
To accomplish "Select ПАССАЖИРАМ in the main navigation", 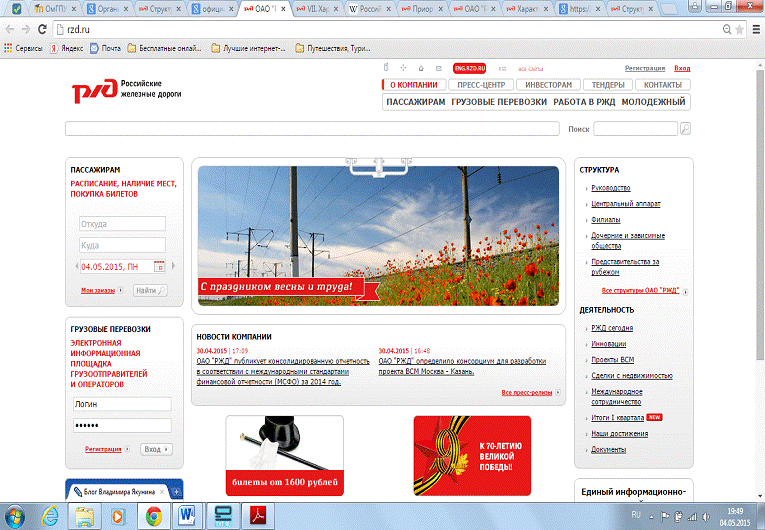I will [415, 102].
